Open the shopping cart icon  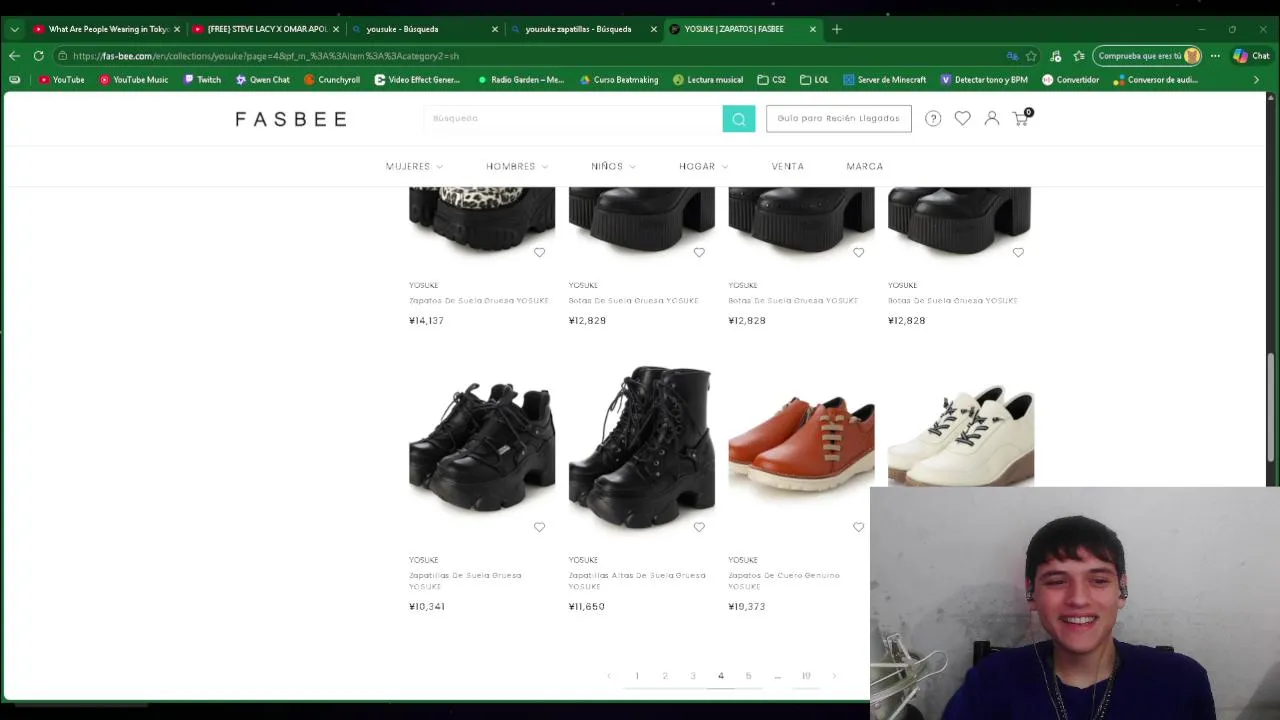(x=1021, y=118)
